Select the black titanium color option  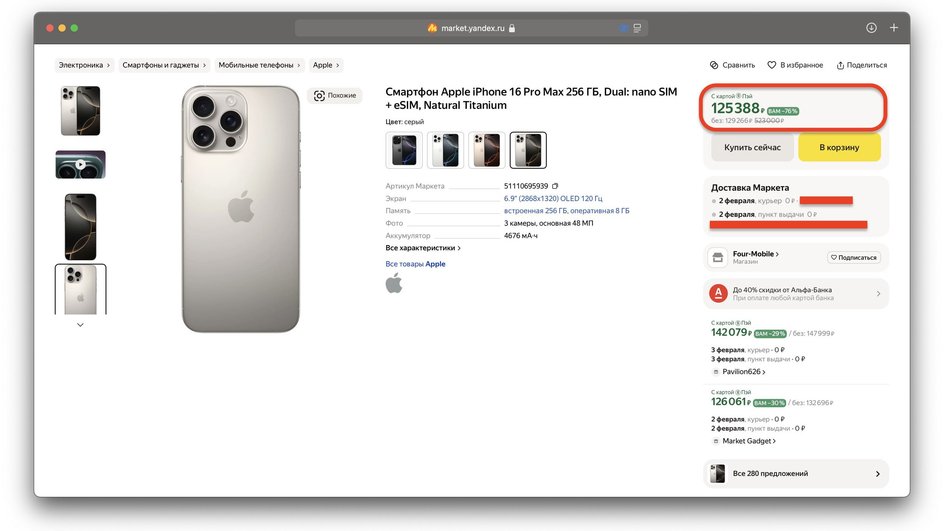[x=404, y=150]
